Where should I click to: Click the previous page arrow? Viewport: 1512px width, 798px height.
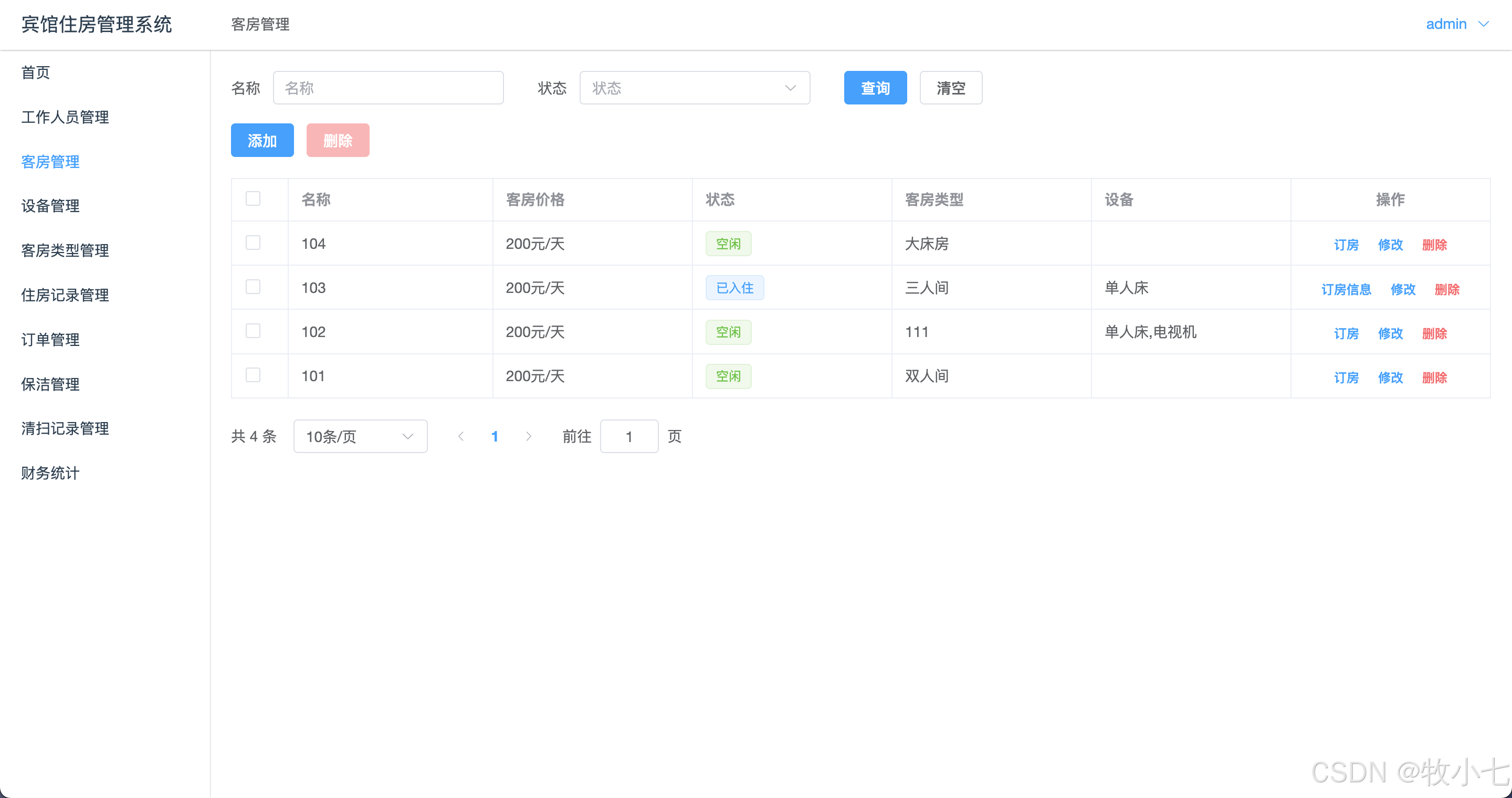461,436
